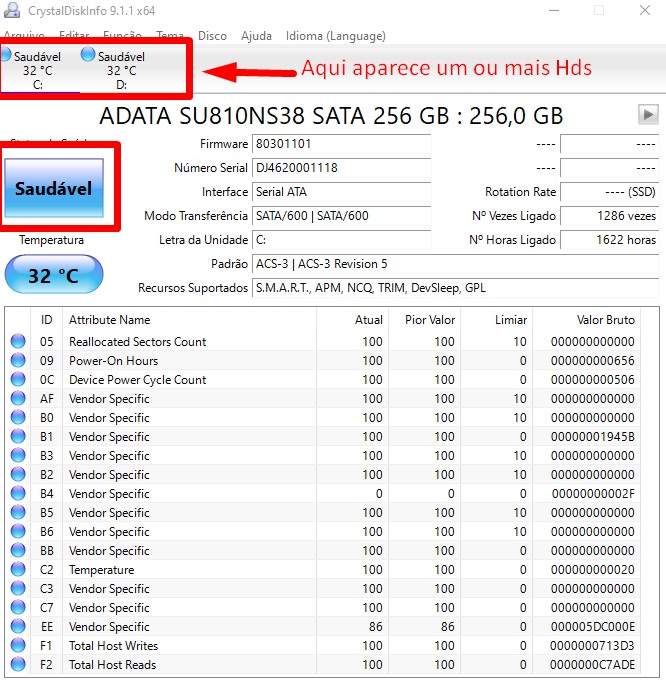
Task: Click the health orb icon of drive C:
Action: (x=6, y=56)
